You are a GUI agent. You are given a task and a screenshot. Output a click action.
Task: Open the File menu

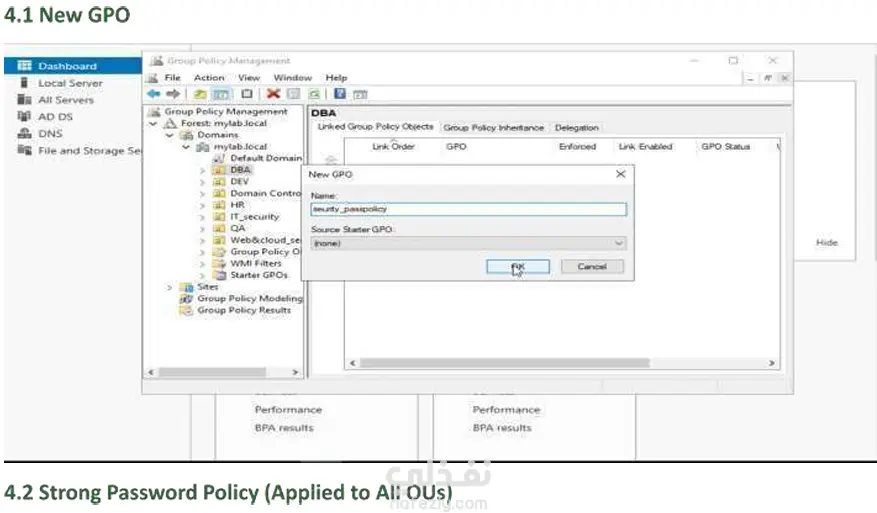(x=172, y=78)
